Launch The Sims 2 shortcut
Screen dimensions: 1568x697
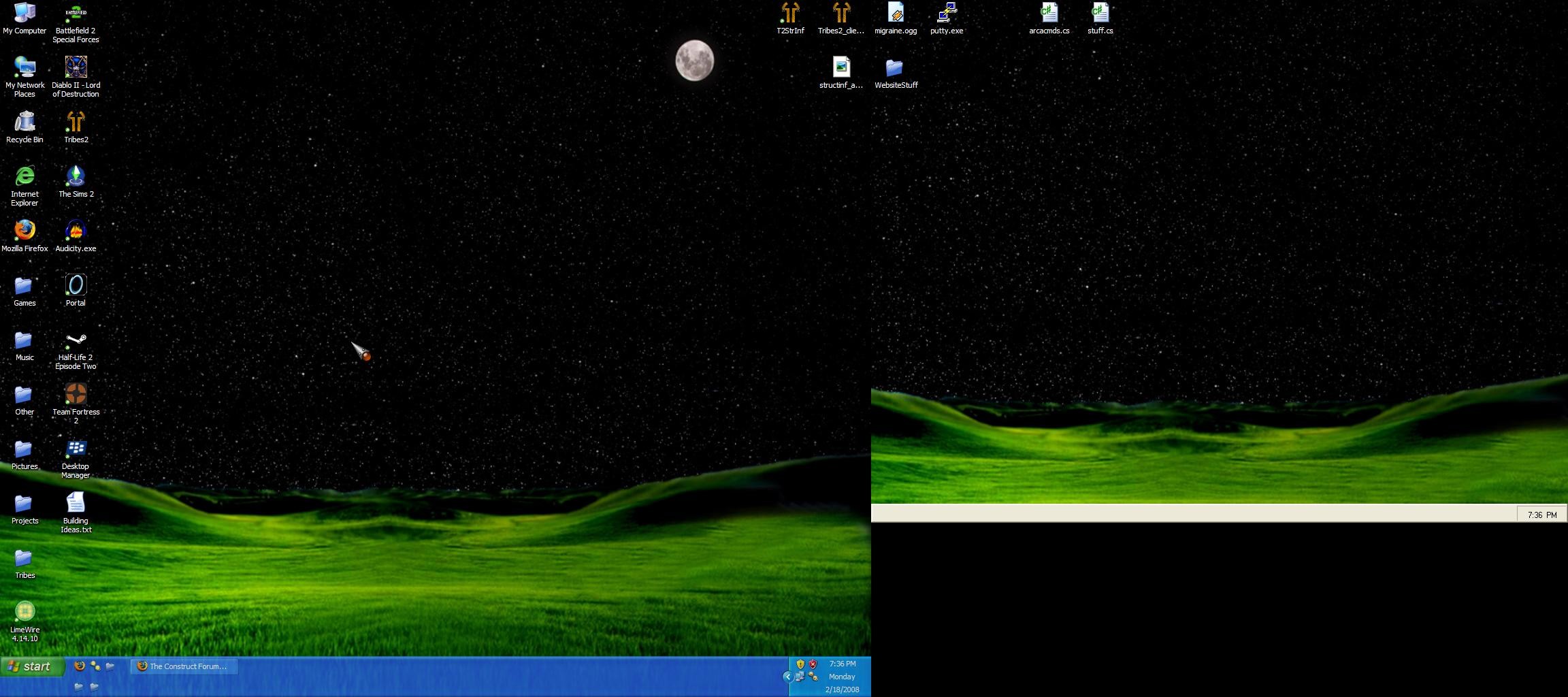click(76, 182)
